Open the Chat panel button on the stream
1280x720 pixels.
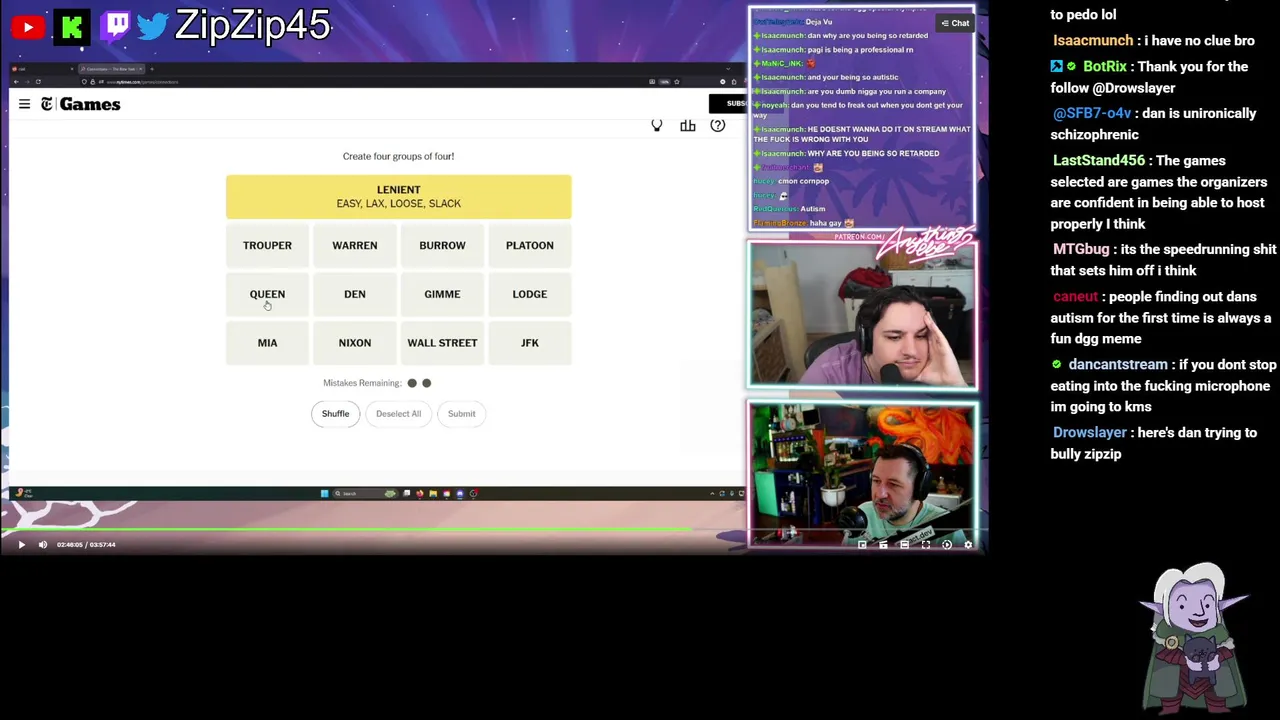point(955,23)
